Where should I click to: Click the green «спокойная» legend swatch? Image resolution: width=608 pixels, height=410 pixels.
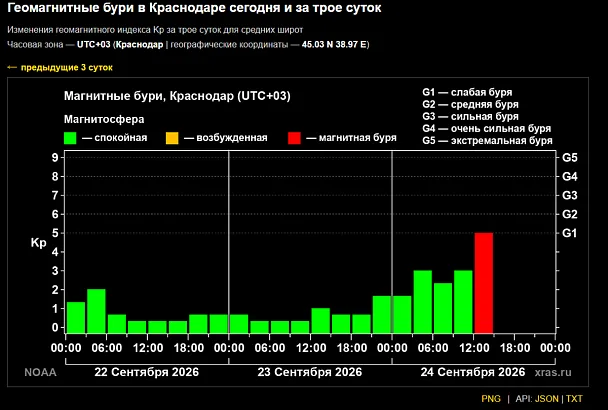(70, 138)
